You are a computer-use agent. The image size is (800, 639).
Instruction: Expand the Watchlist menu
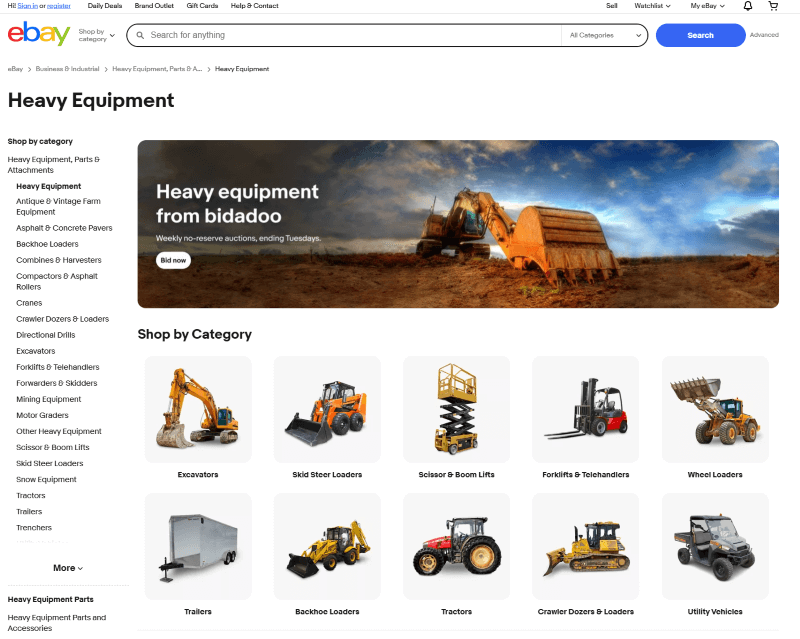(653, 6)
